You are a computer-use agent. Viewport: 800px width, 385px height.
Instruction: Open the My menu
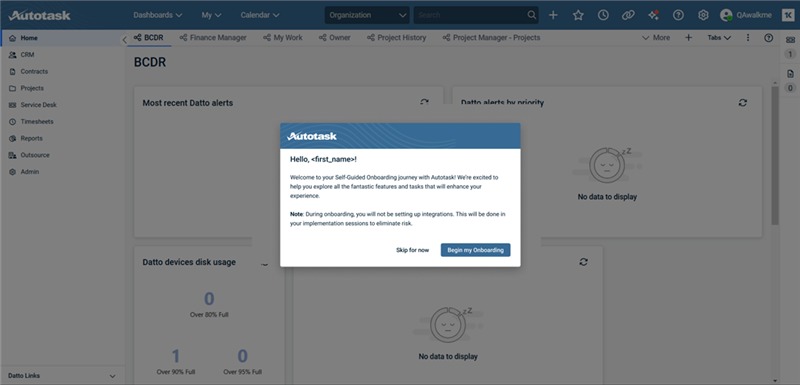click(x=211, y=15)
